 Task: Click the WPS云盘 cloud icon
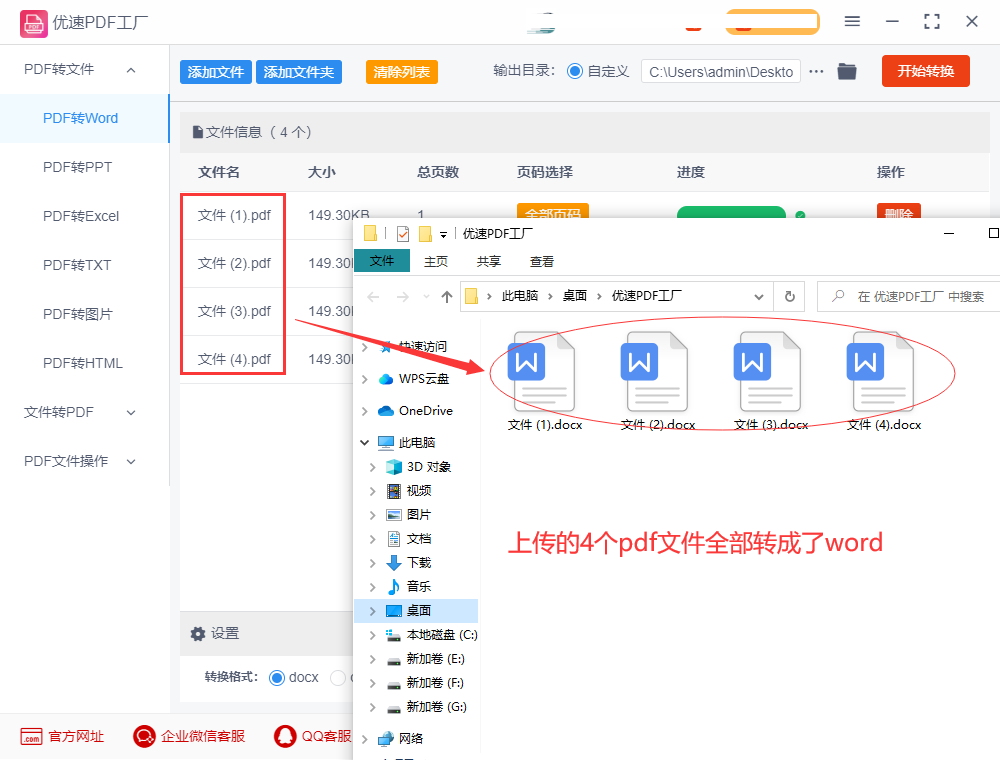386,379
